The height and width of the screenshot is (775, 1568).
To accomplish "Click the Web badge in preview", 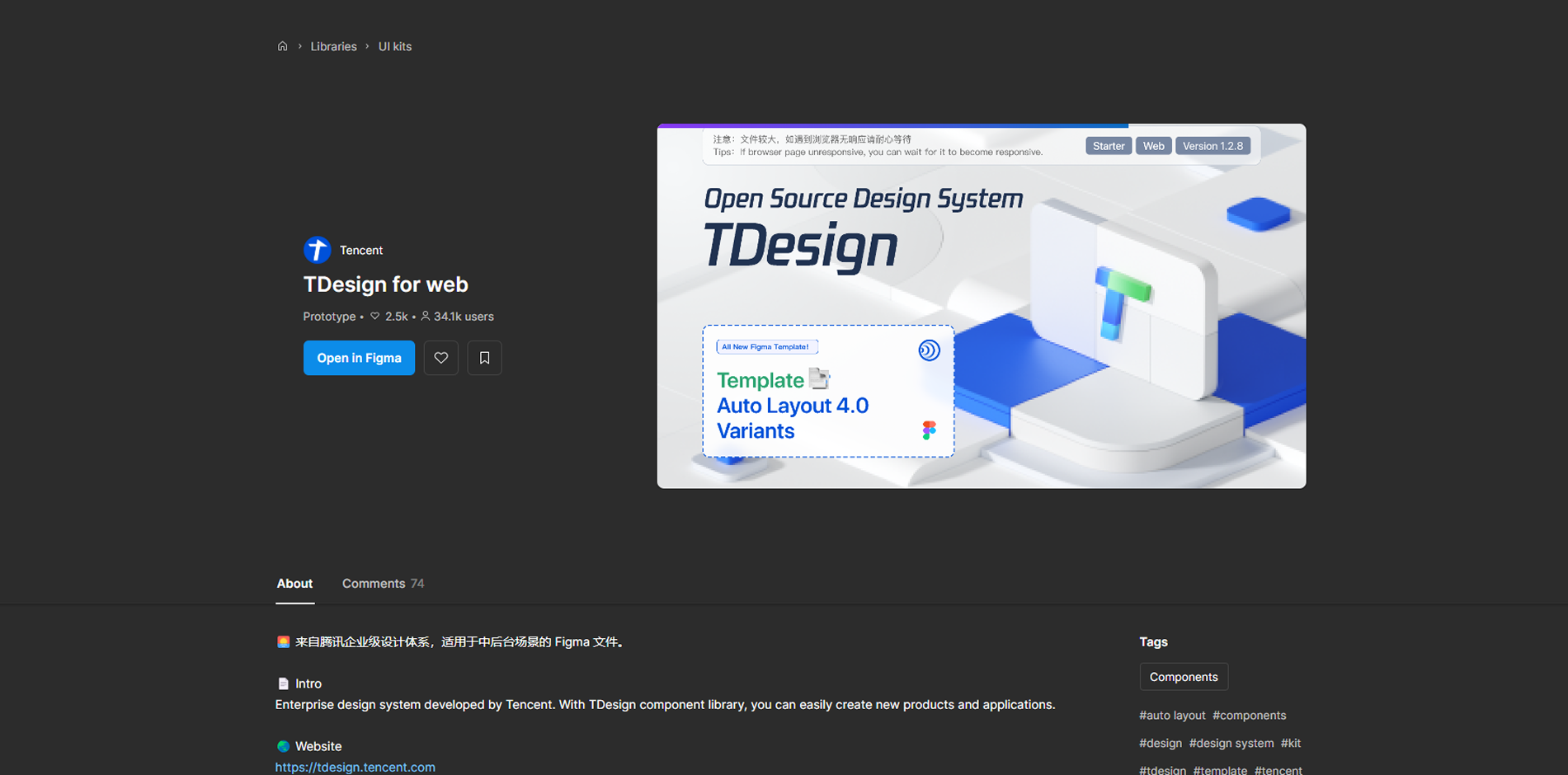I will pos(1153,146).
